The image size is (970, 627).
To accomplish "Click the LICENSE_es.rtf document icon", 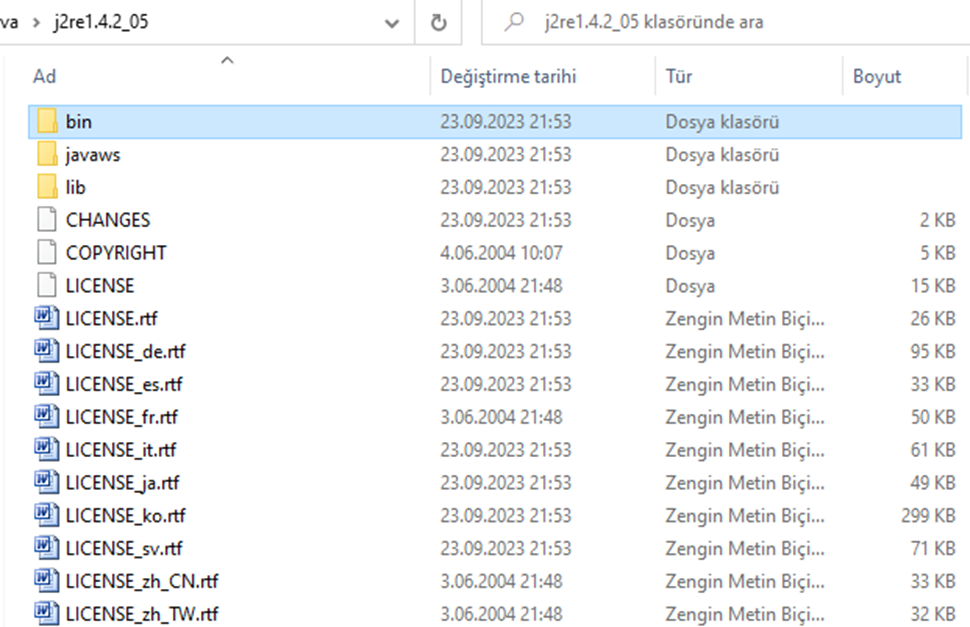I will click(x=47, y=383).
